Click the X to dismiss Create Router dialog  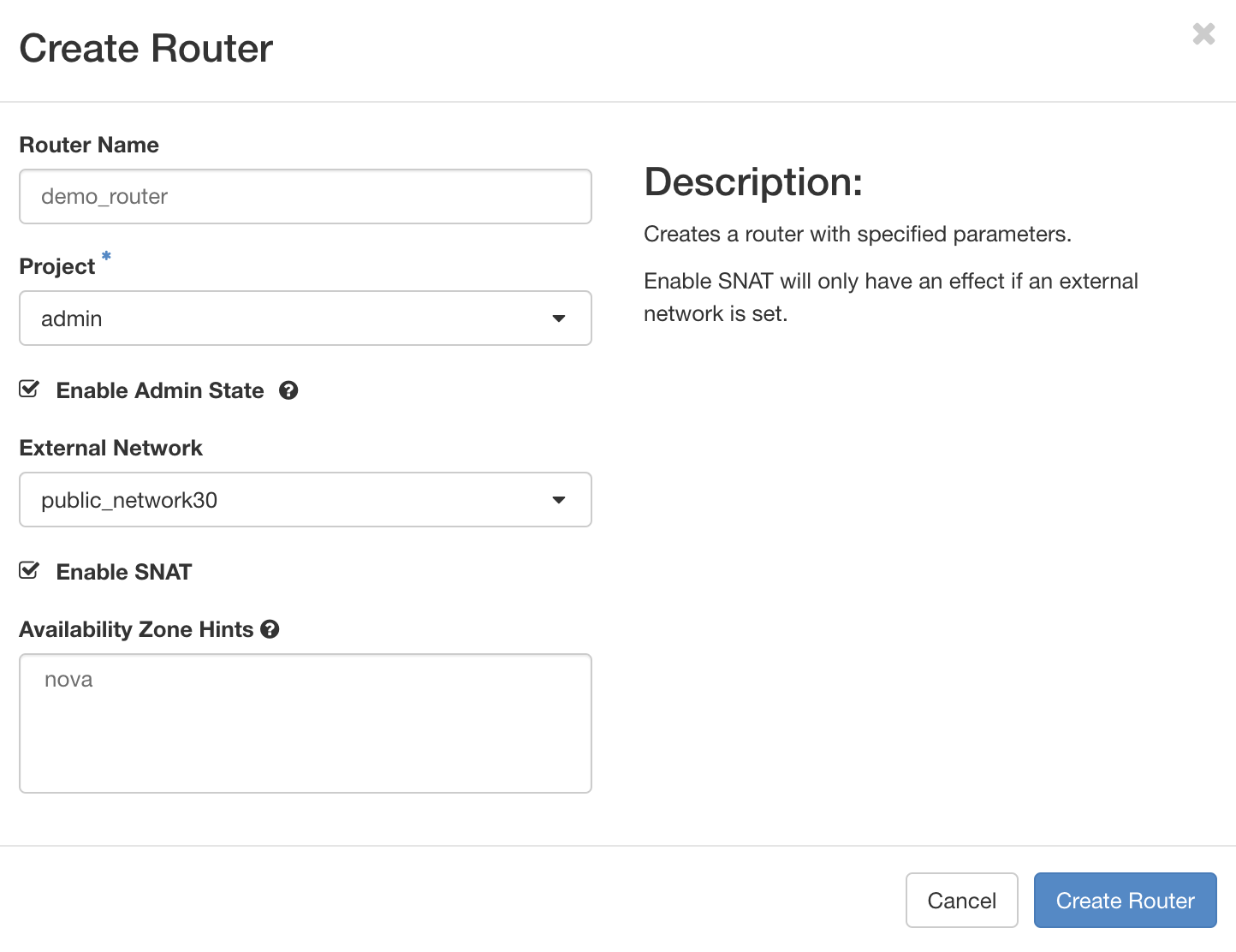coord(1203,34)
